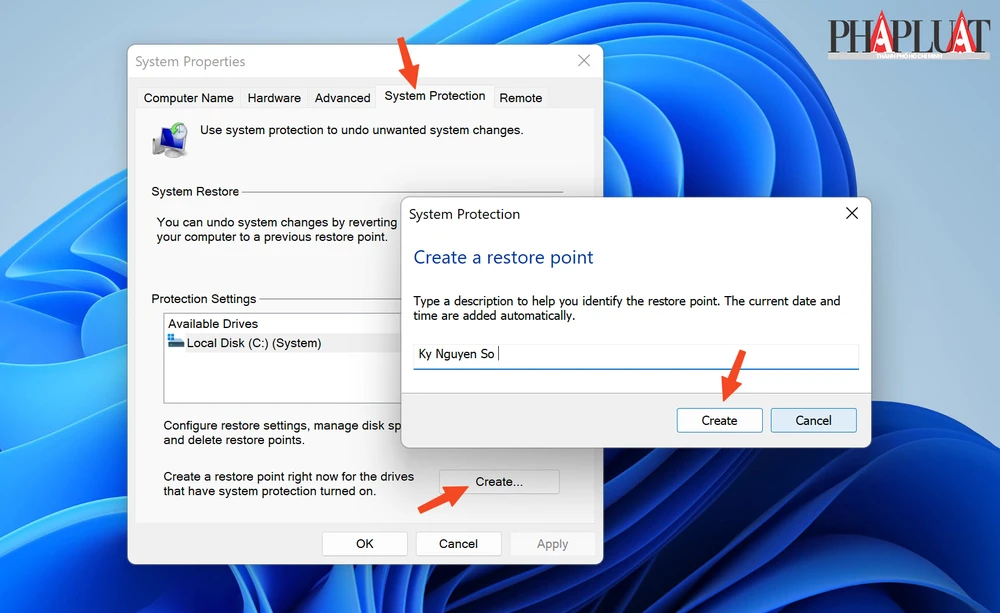Image resolution: width=1000 pixels, height=613 pixels.
Task: Cancel the restore point creation dialog
Action: pyautogui.click(x=813, y=420)
